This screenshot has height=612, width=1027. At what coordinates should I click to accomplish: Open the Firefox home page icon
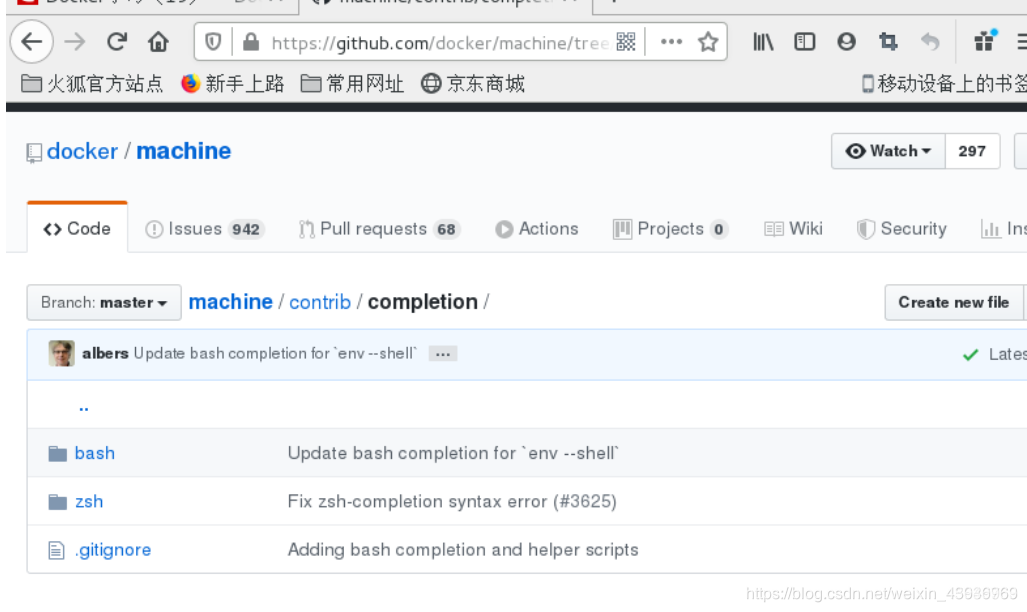pyautogui.click(x=158, y=42)
